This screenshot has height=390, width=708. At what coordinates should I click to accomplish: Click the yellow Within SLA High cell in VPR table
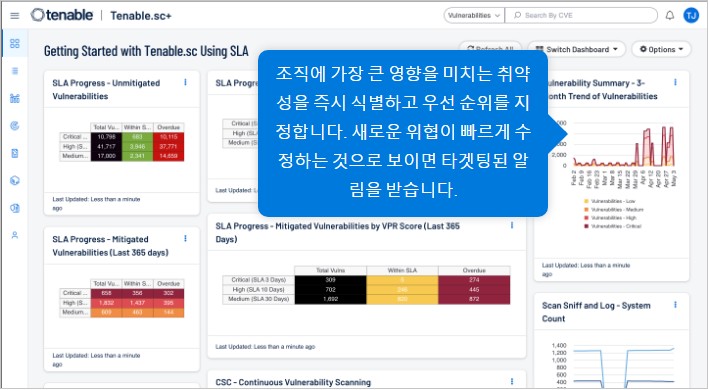tap(402, 289)
